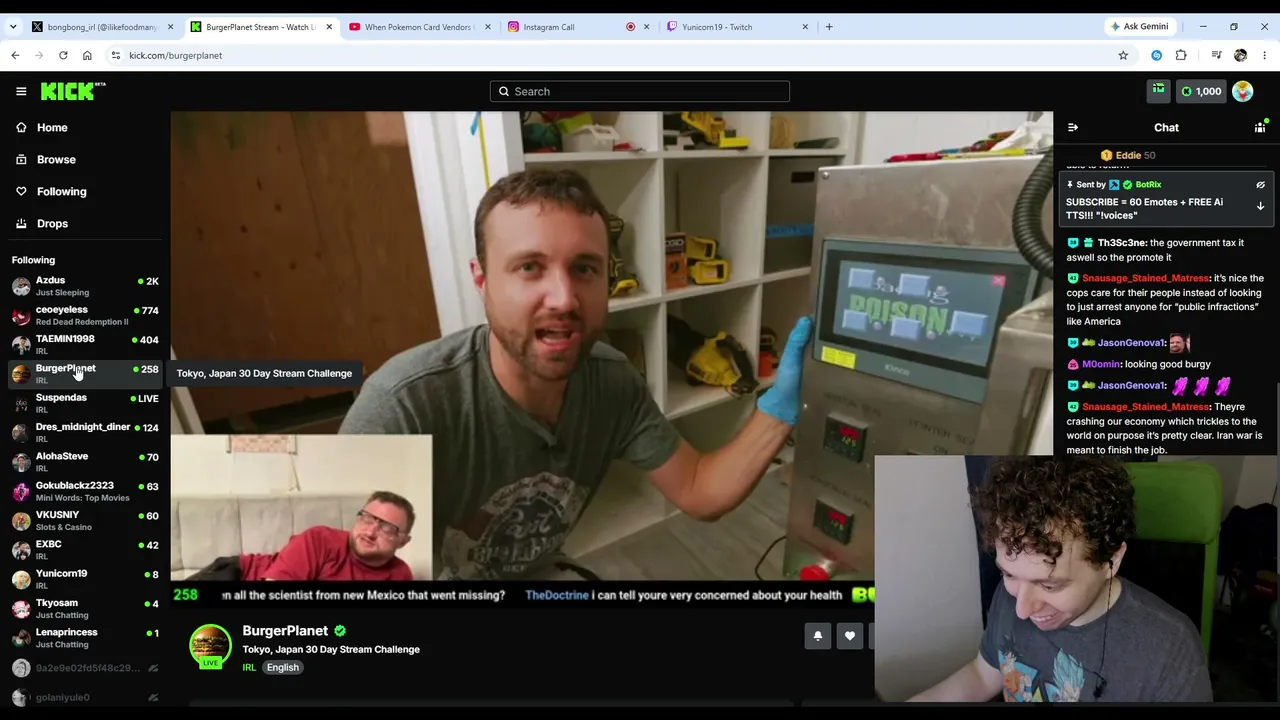
Task: Open VKUSNIY channel in Following list
Action: click(x=85, y=520)
